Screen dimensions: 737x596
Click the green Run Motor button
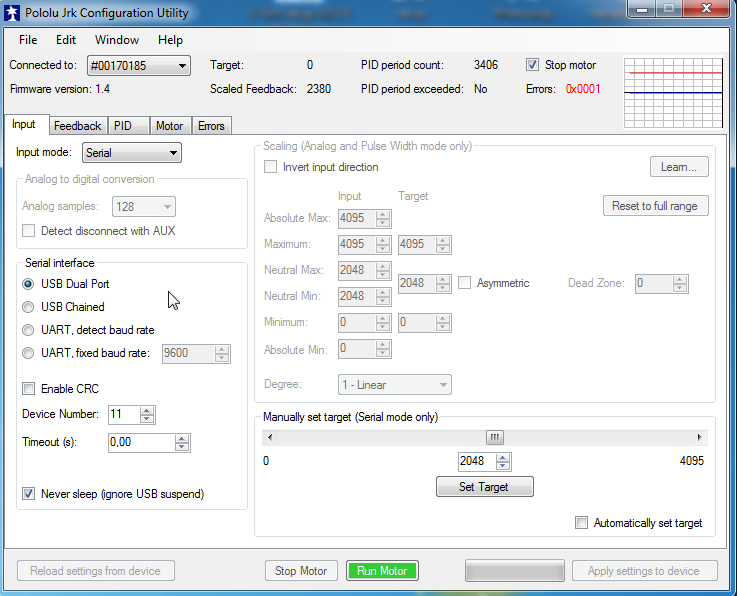pos(382,571)
